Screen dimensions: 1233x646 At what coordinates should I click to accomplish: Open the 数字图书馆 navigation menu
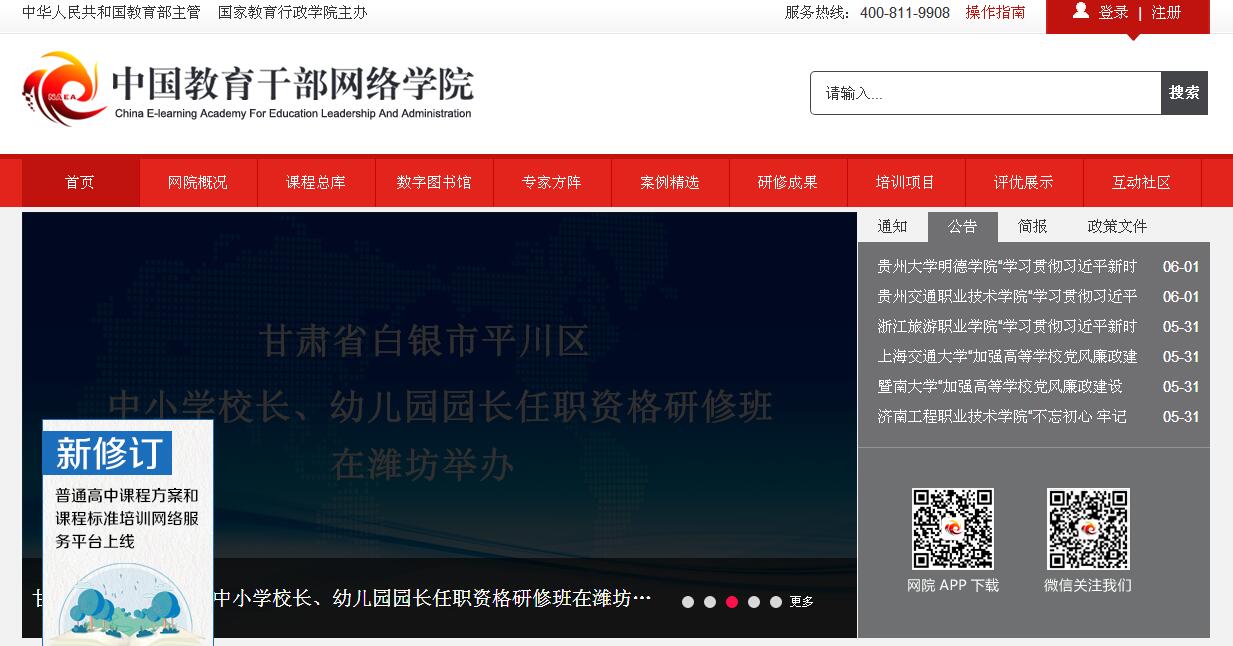click(434, 182)
